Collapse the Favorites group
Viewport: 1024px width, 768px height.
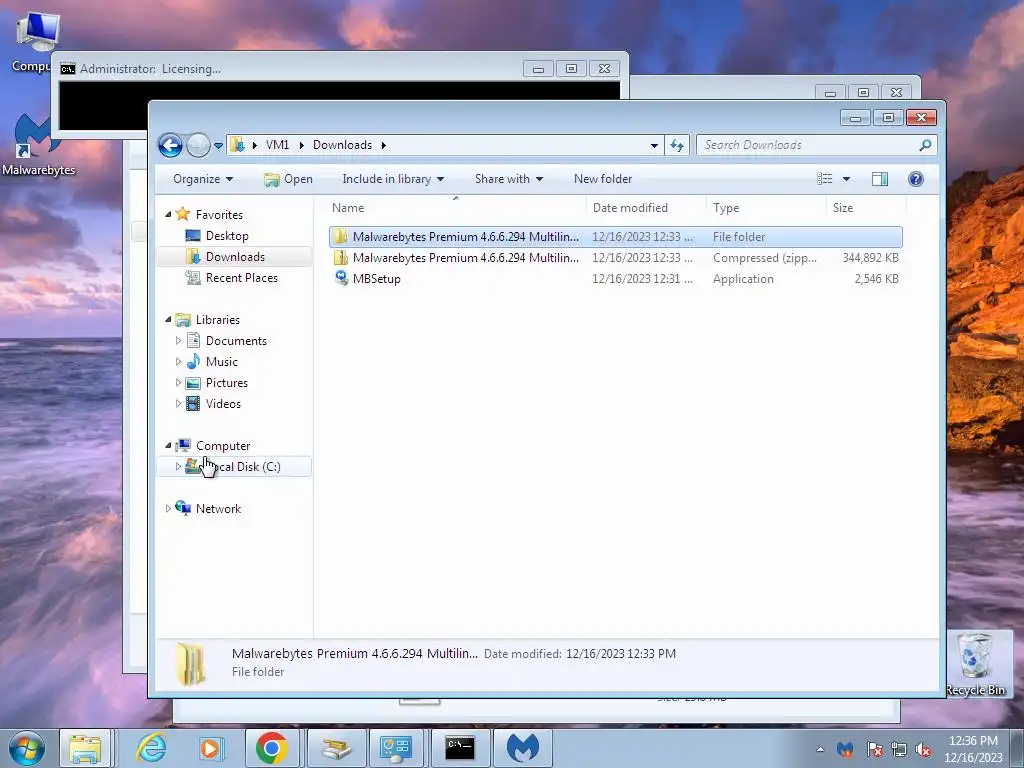pyautogui.click(x=168, y=214)
